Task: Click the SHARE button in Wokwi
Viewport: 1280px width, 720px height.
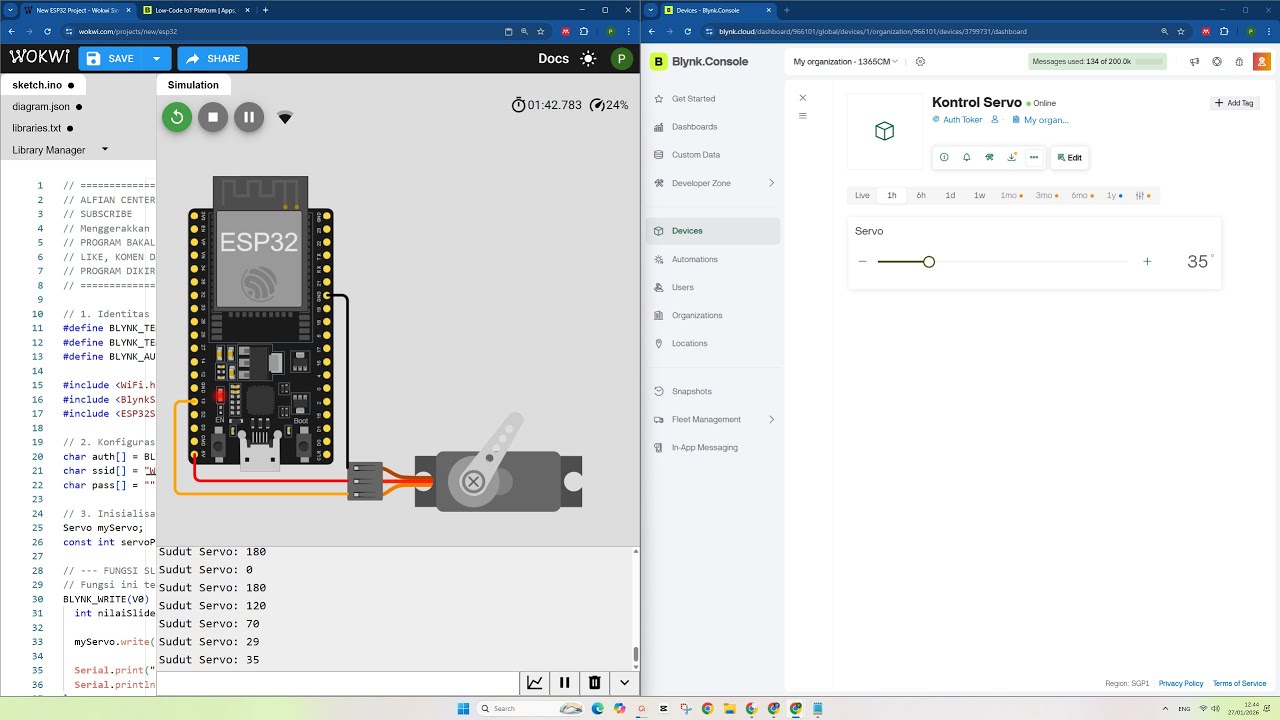Action: [212, 58]
